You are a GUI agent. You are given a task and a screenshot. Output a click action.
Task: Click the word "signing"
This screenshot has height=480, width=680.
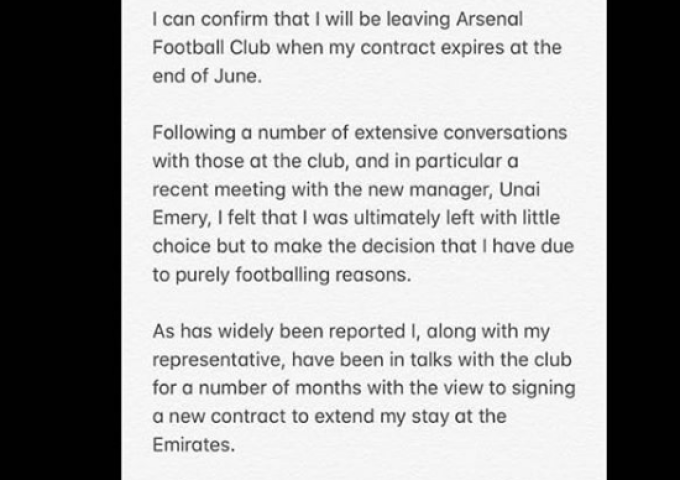click(543, 388)
